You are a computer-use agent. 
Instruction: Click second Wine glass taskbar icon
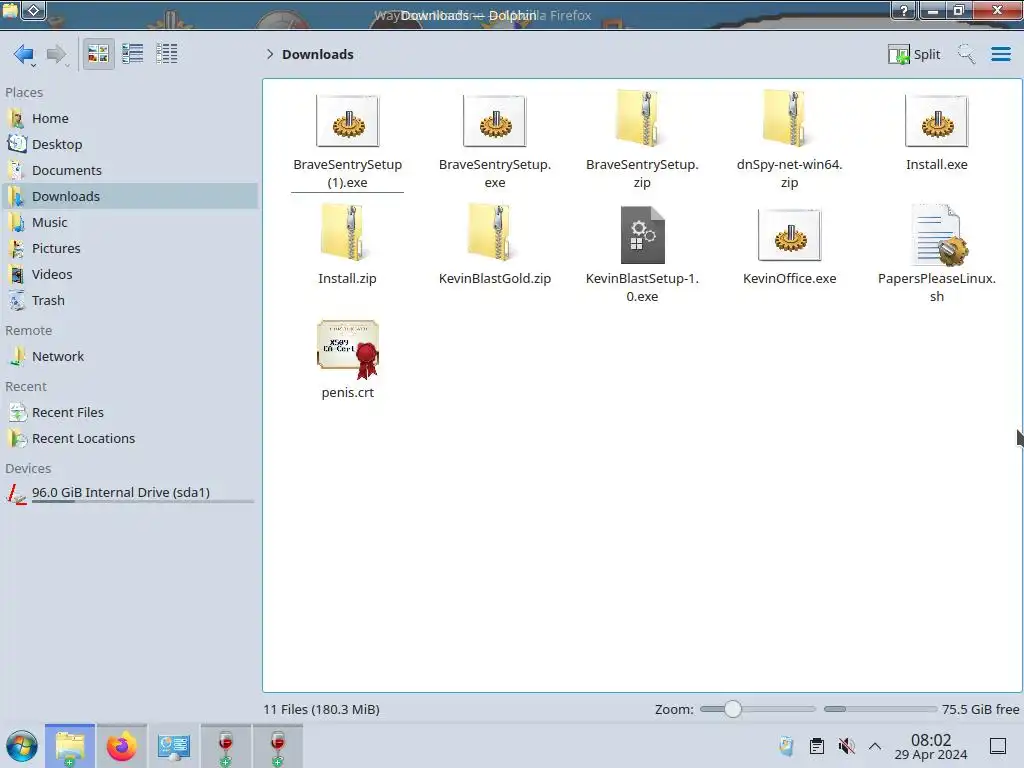pyautogui.click(x=278, y=746)
